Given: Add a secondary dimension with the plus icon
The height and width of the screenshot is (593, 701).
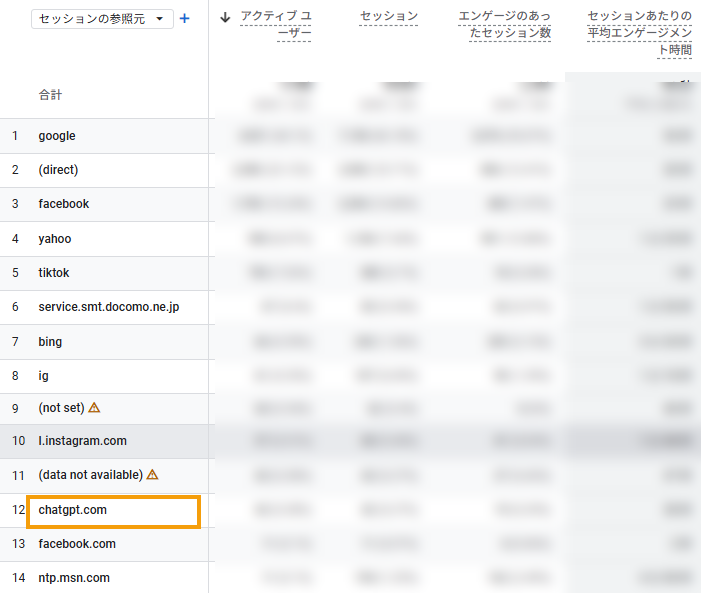Looking at the screenshot, I should [184, 19].
